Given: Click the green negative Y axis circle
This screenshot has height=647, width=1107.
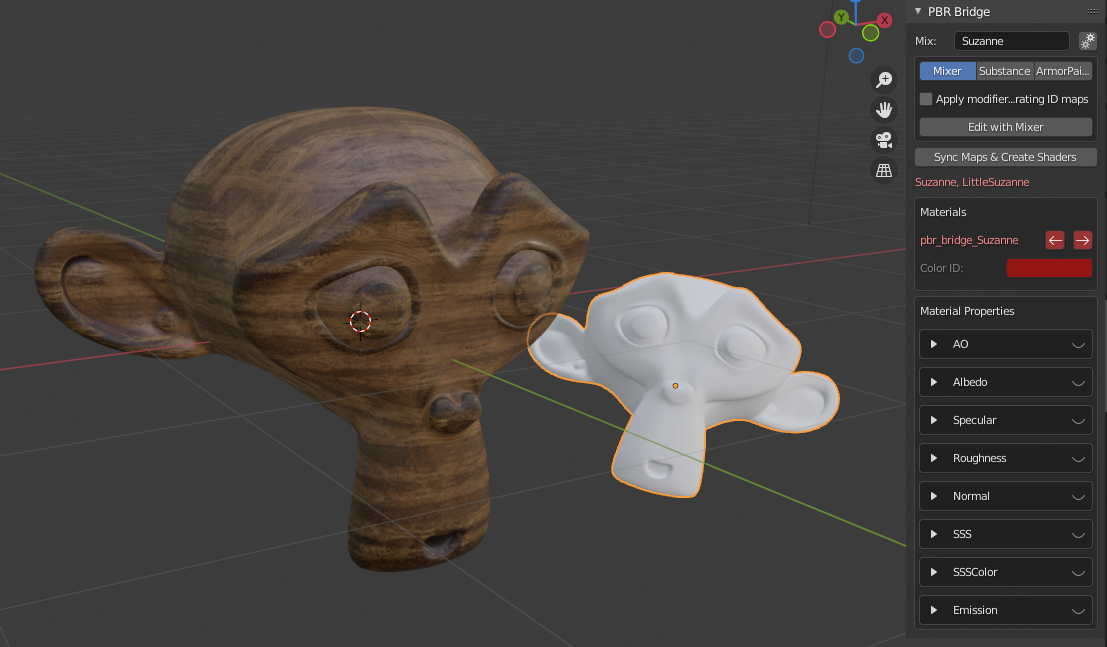Looking at the screenshot, I should pyautogui.click(x=870, y=32).
